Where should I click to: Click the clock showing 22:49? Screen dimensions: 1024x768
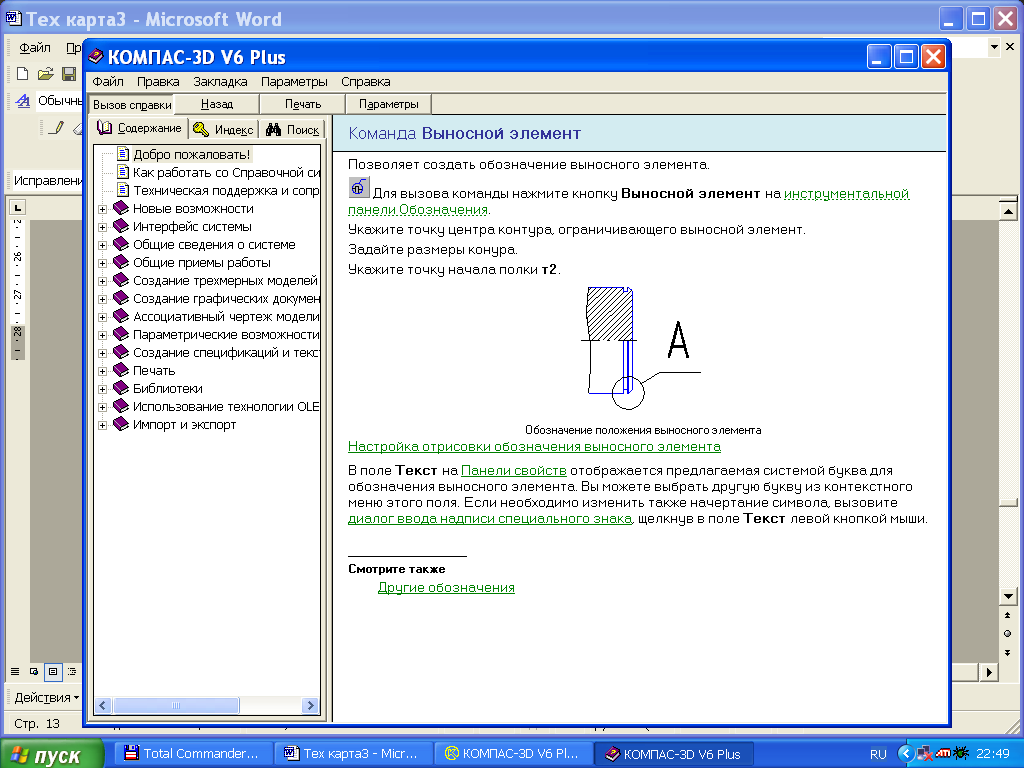993,754
